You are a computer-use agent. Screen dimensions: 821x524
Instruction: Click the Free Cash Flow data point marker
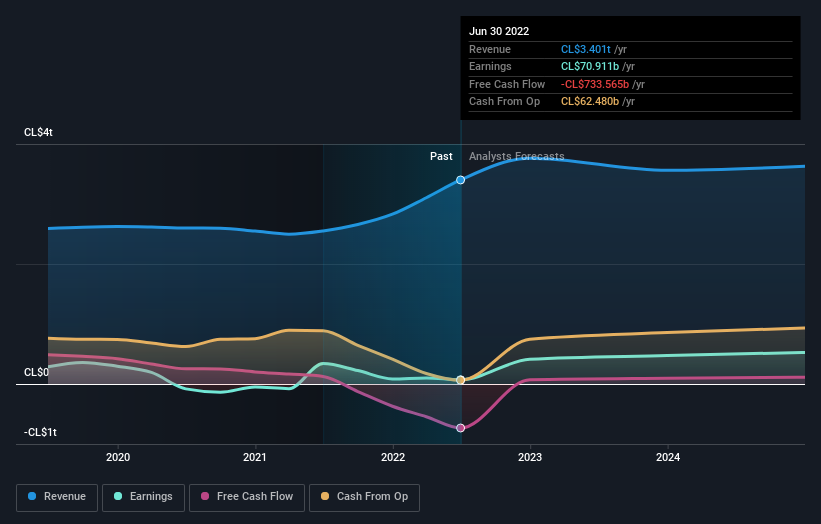pyautogui.click(x=460, y=428)
